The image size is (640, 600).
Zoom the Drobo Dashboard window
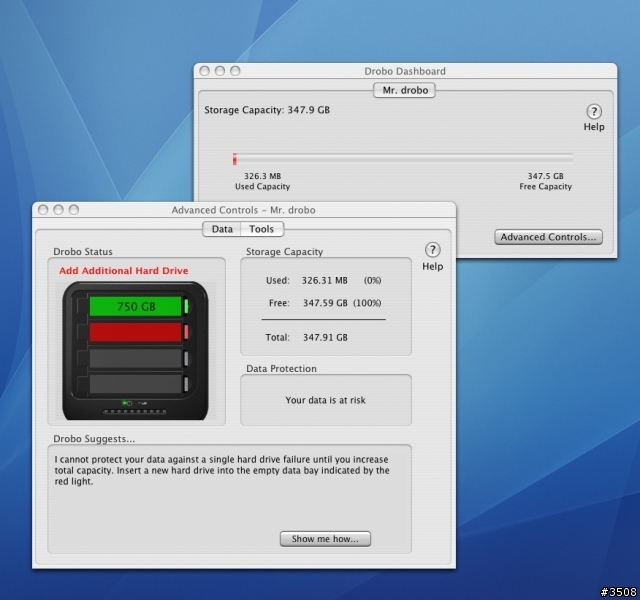click(235, 71)
